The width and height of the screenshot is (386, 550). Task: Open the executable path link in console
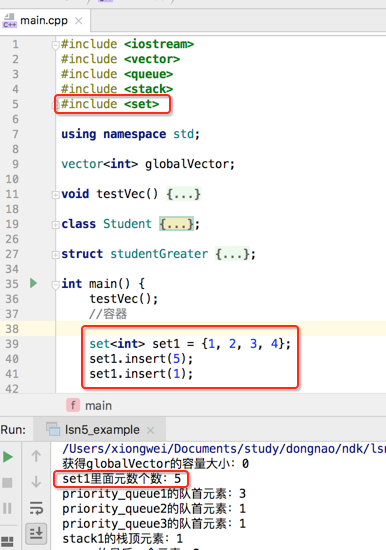tap(224, 449)
